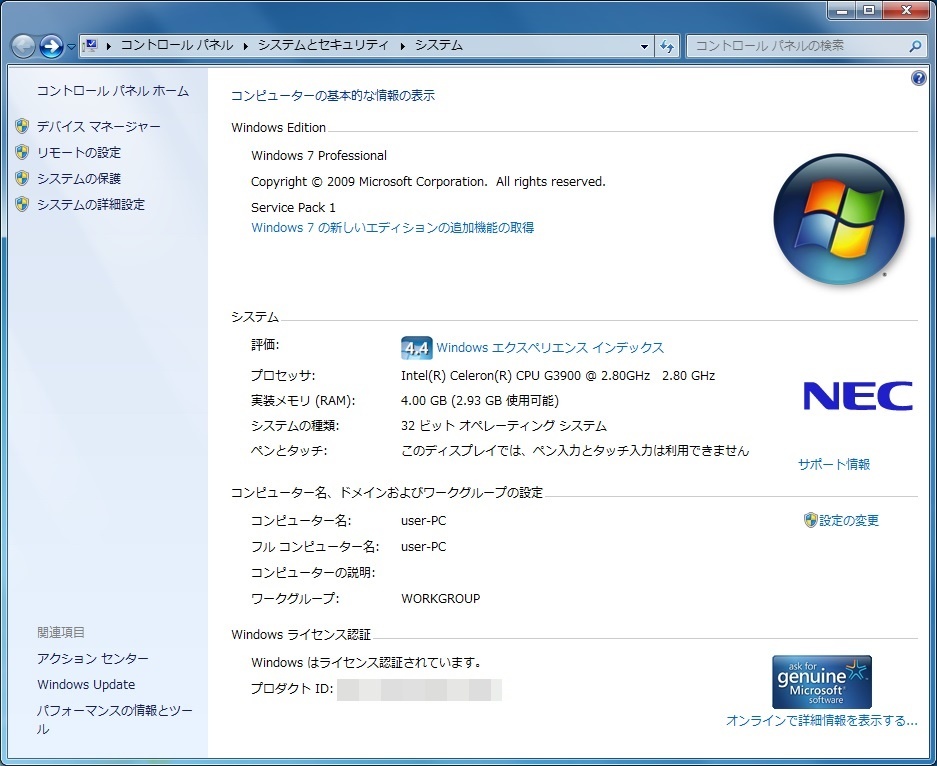Select the システムとセキュリティ breadcrumb

click(323, 45)
